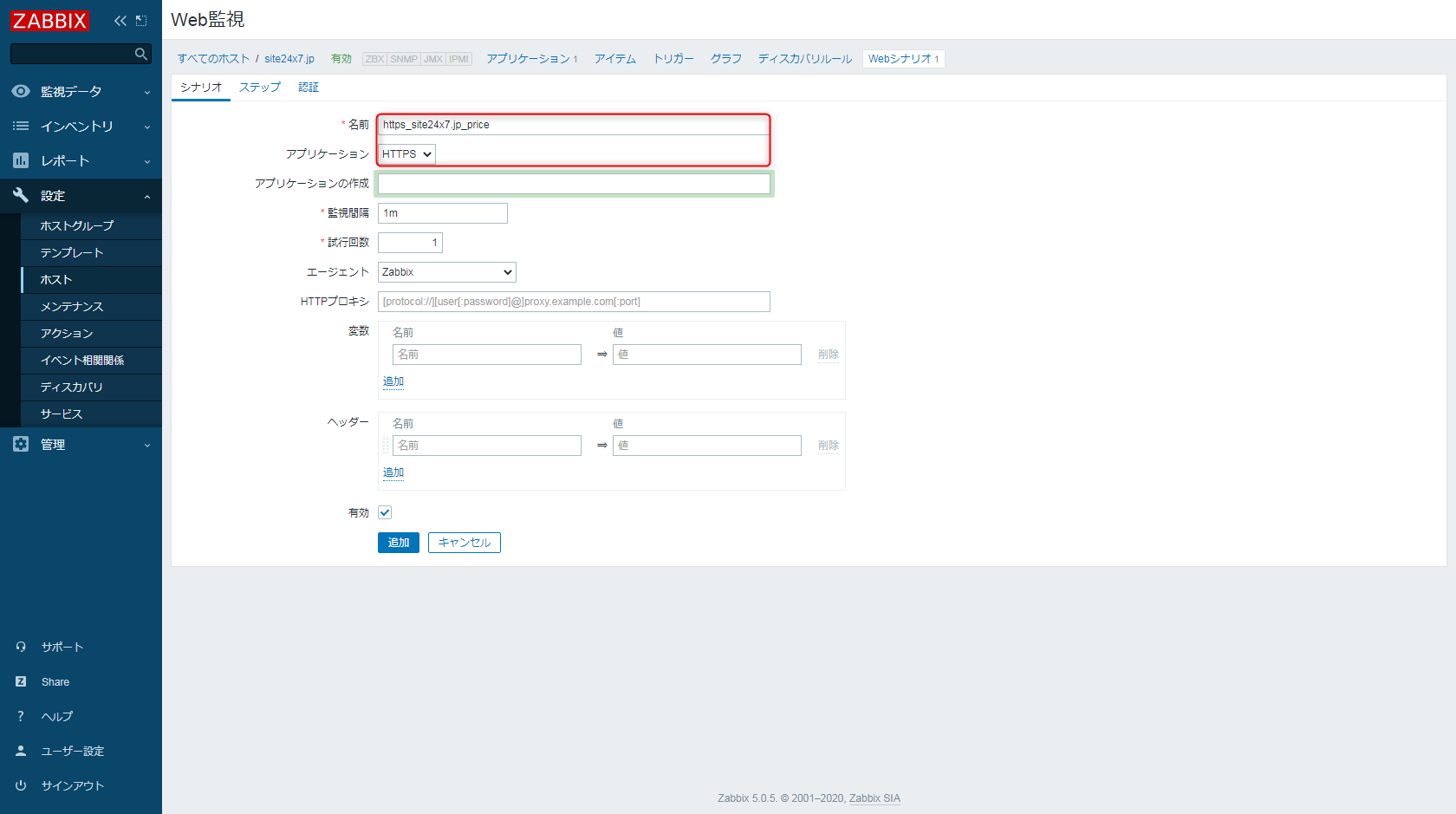Focus the 試行回数 field
This screenshot has height=814, width=1456.
click(x=410, y=243)
